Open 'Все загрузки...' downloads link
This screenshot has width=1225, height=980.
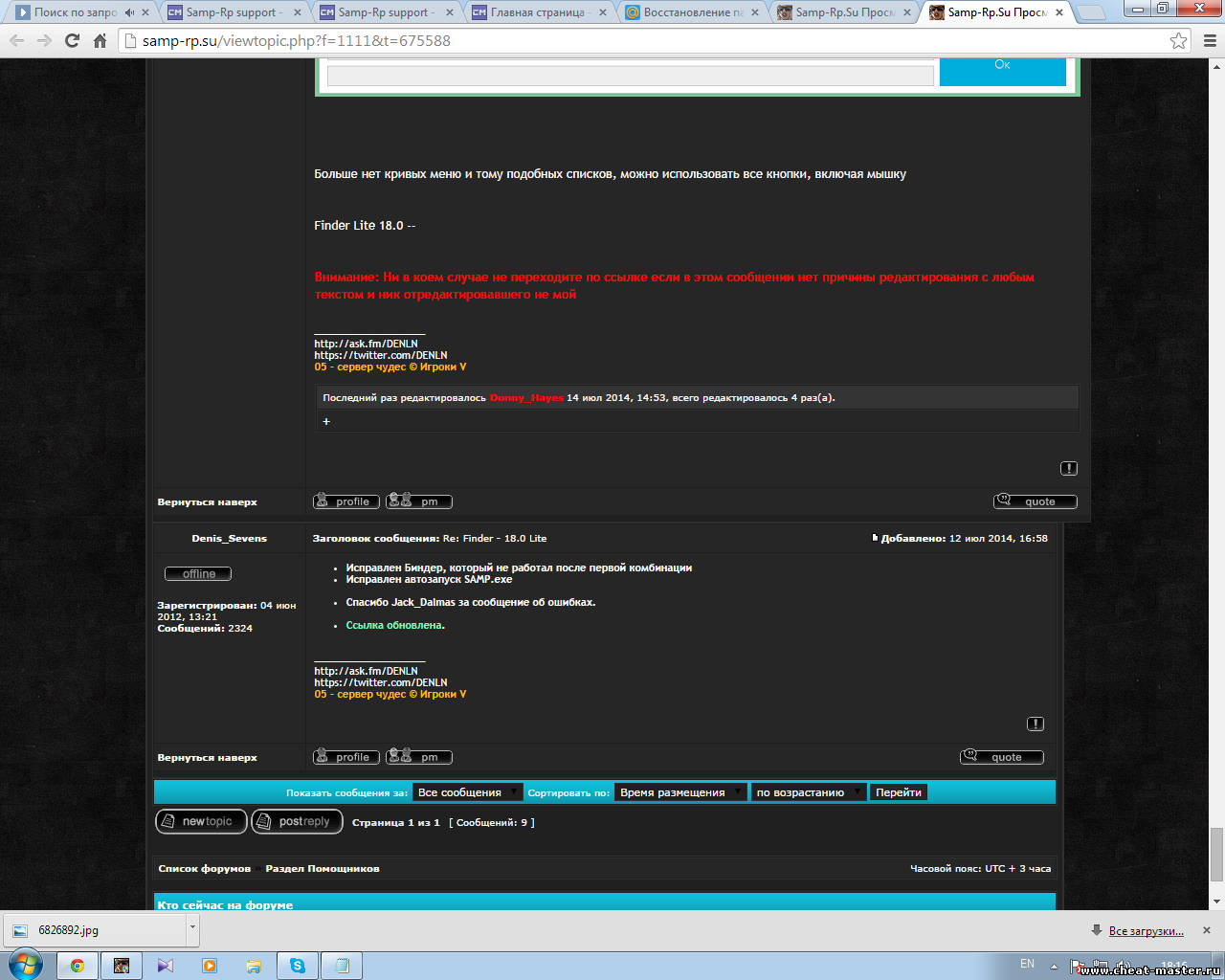tap(1146, 930)
